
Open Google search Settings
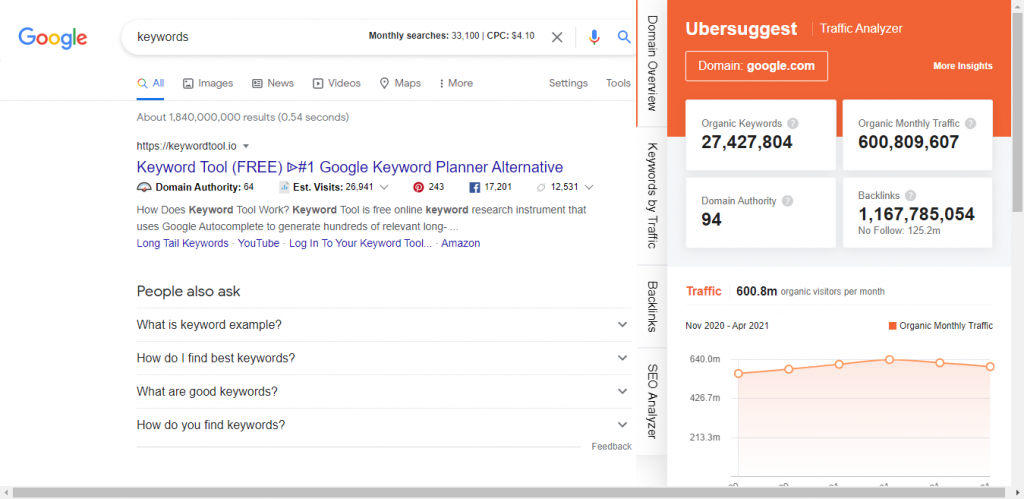568,83
